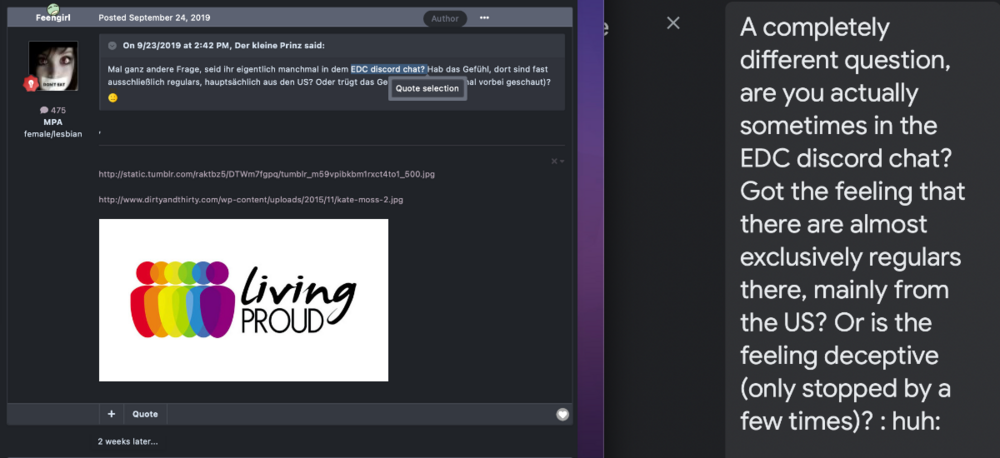Click the highlighted 'EDC discord chat?' text

tap(388, 69)
